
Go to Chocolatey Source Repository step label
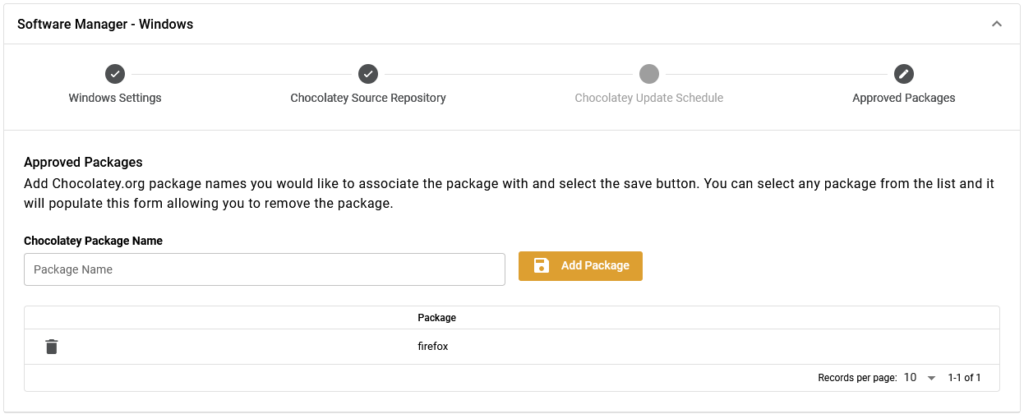point(368,98)
